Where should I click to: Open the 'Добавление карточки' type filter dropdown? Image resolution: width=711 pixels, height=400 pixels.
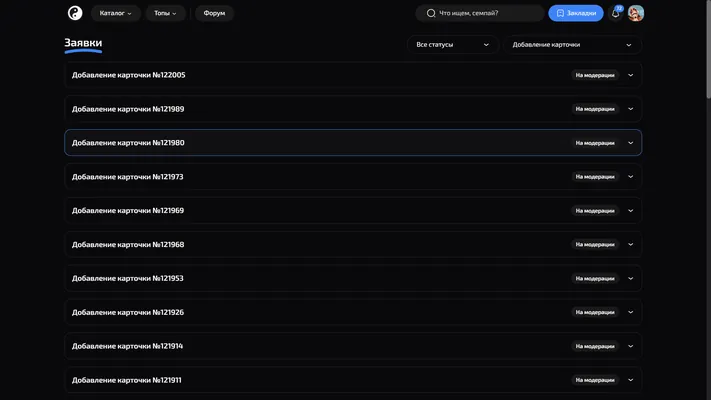tap(572, 44)
